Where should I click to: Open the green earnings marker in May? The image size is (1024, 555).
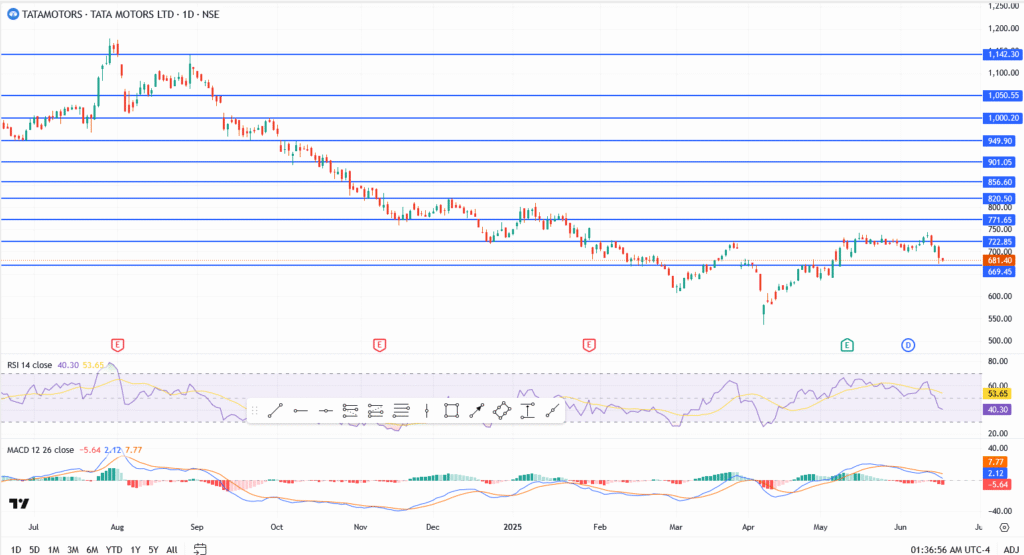[x=847, y=345]
